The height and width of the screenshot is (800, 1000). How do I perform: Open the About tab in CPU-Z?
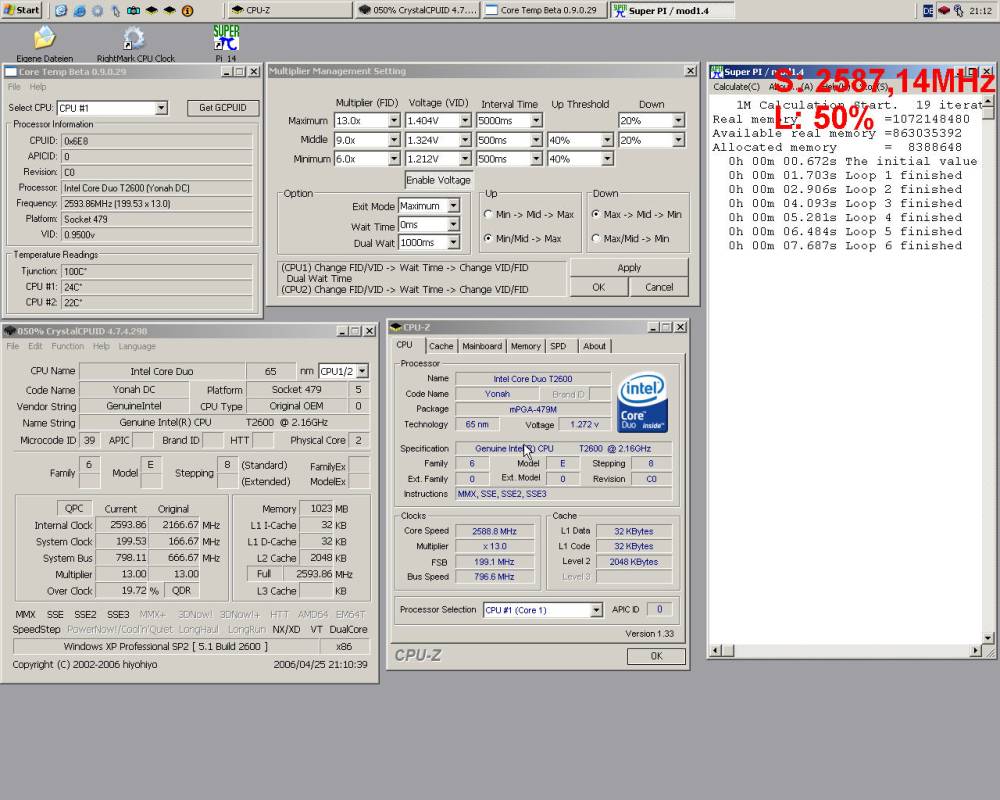coord(594,346)
